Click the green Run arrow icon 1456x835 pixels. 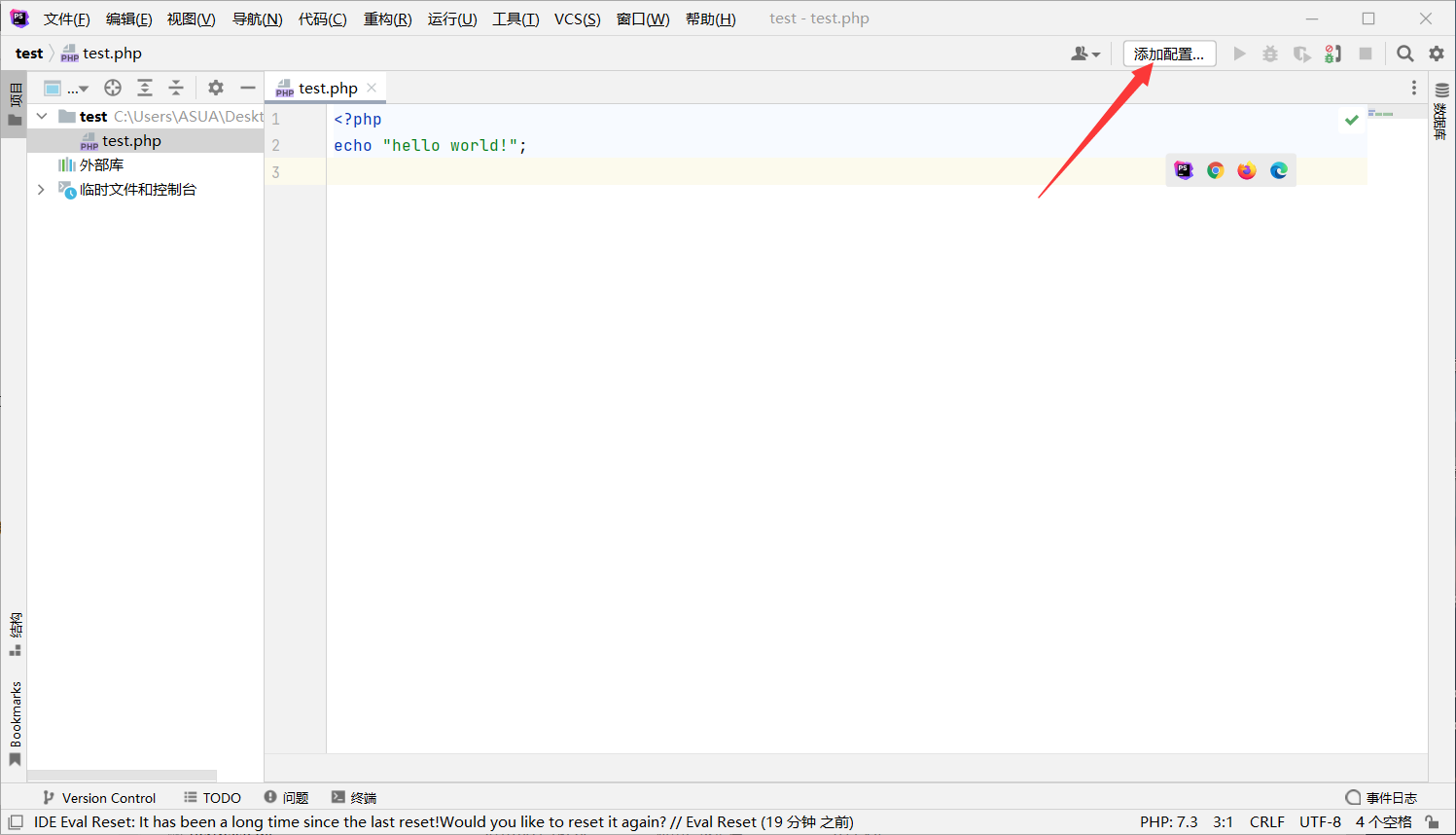click(x=1239, y=54)
